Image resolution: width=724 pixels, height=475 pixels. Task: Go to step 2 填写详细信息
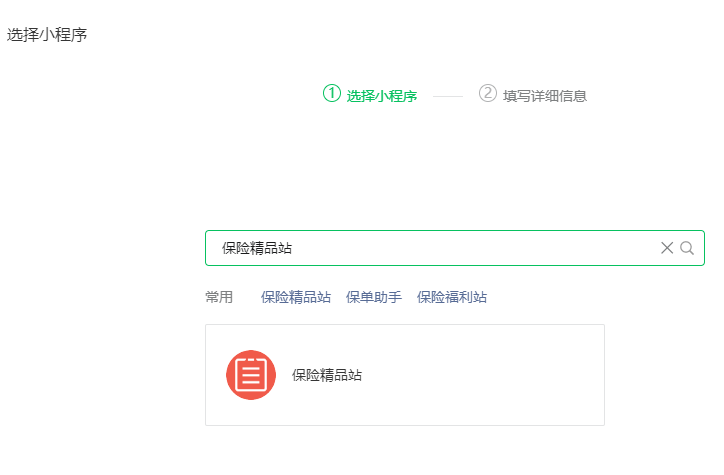(533, 94)
